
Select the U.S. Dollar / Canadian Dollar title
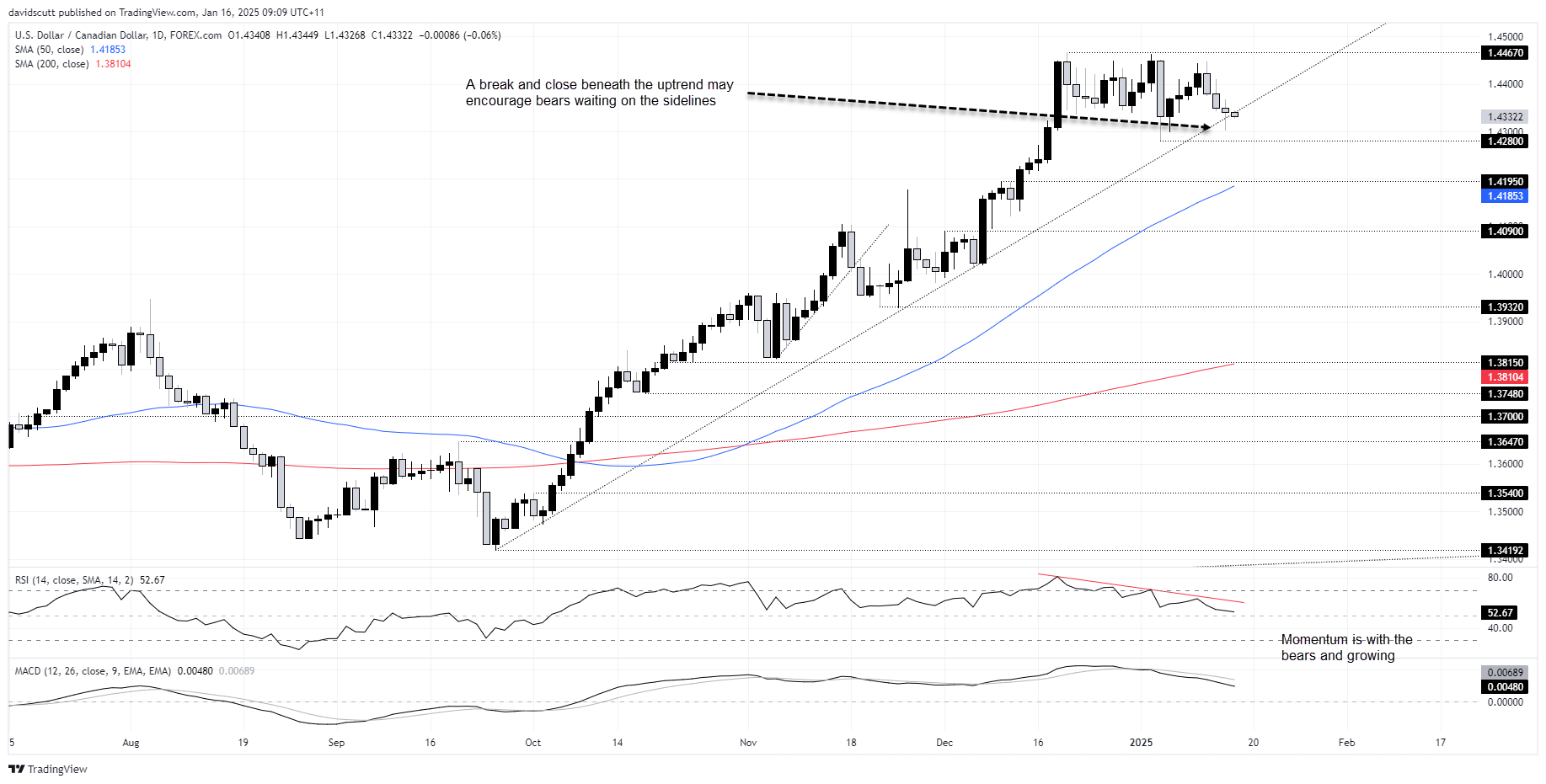tap(80, 35)
